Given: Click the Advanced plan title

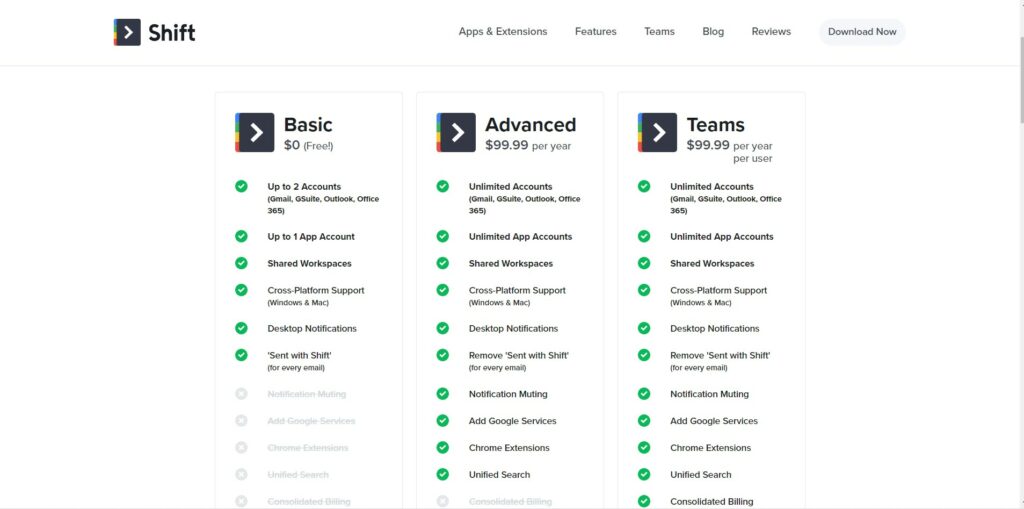Looking at the screenshot, I should (x=530, y=124).
